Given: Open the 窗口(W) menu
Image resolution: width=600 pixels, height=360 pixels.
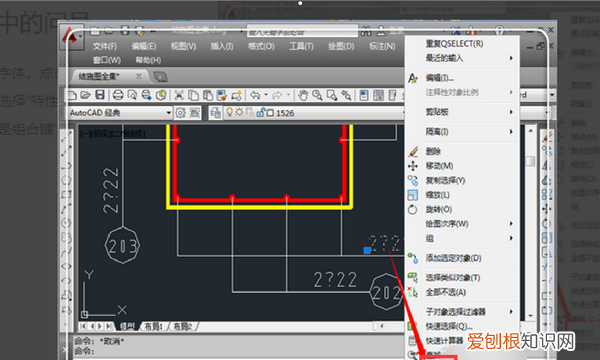Looking at the screenshot, I should pyautogui.click(x=107, y=60).
